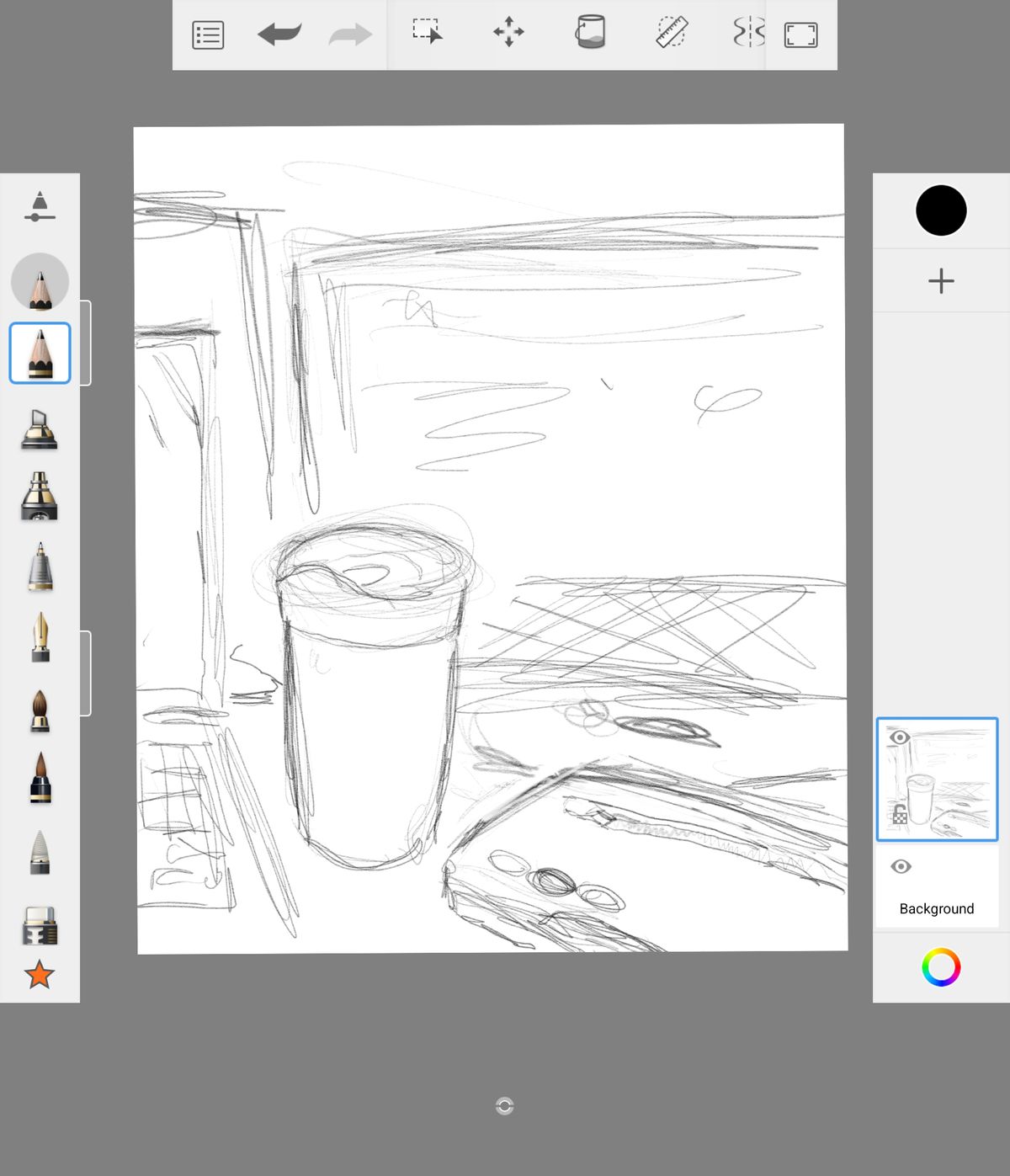
Task: Toggle Background layer visibility eye
Action: (x=901, y=866)
